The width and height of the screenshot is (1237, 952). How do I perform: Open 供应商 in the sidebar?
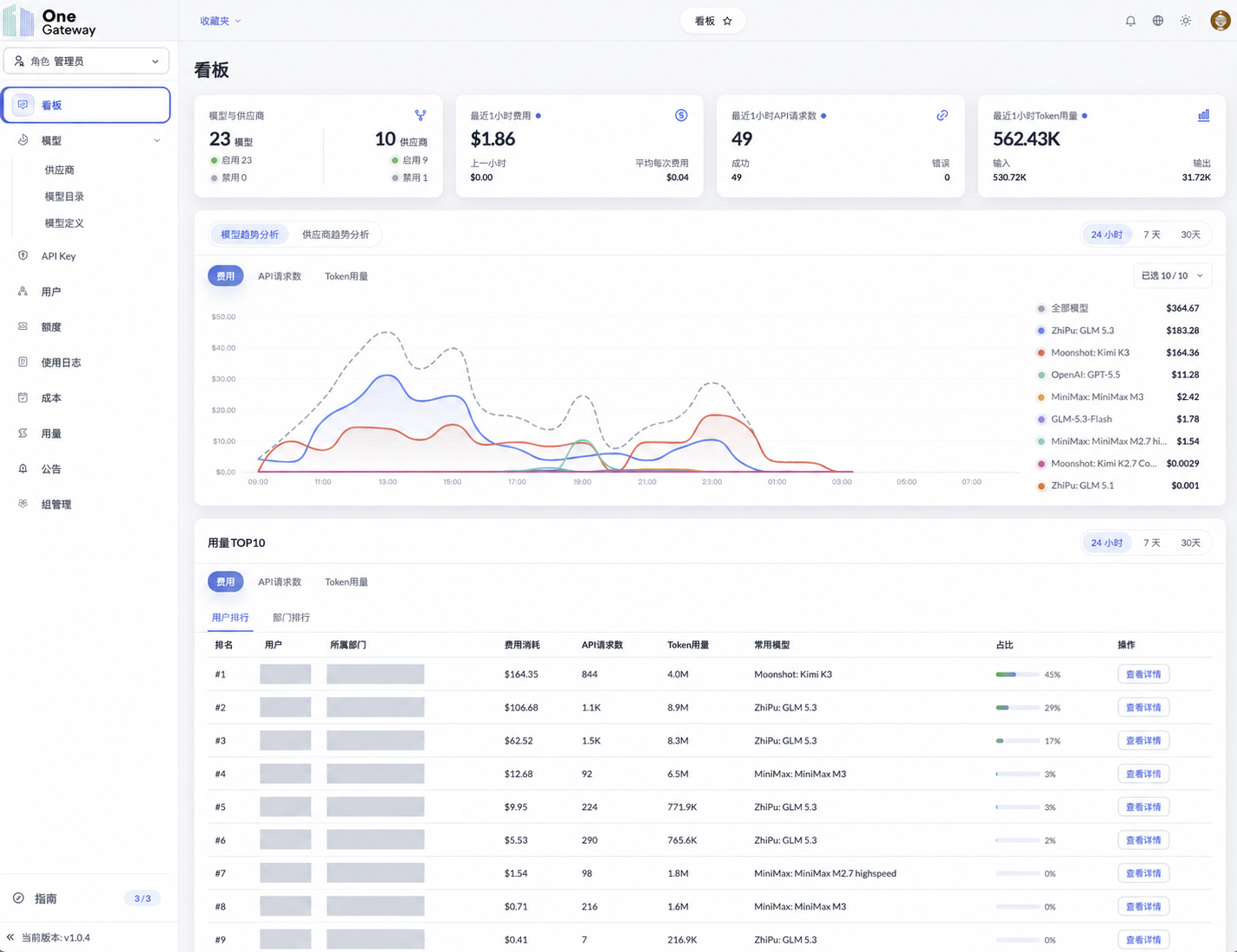60,170
